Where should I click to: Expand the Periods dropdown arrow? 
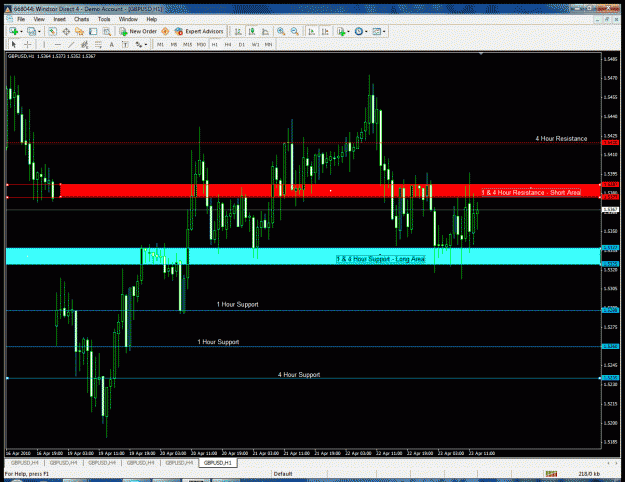pyautogui.click(x=366, y=31)
